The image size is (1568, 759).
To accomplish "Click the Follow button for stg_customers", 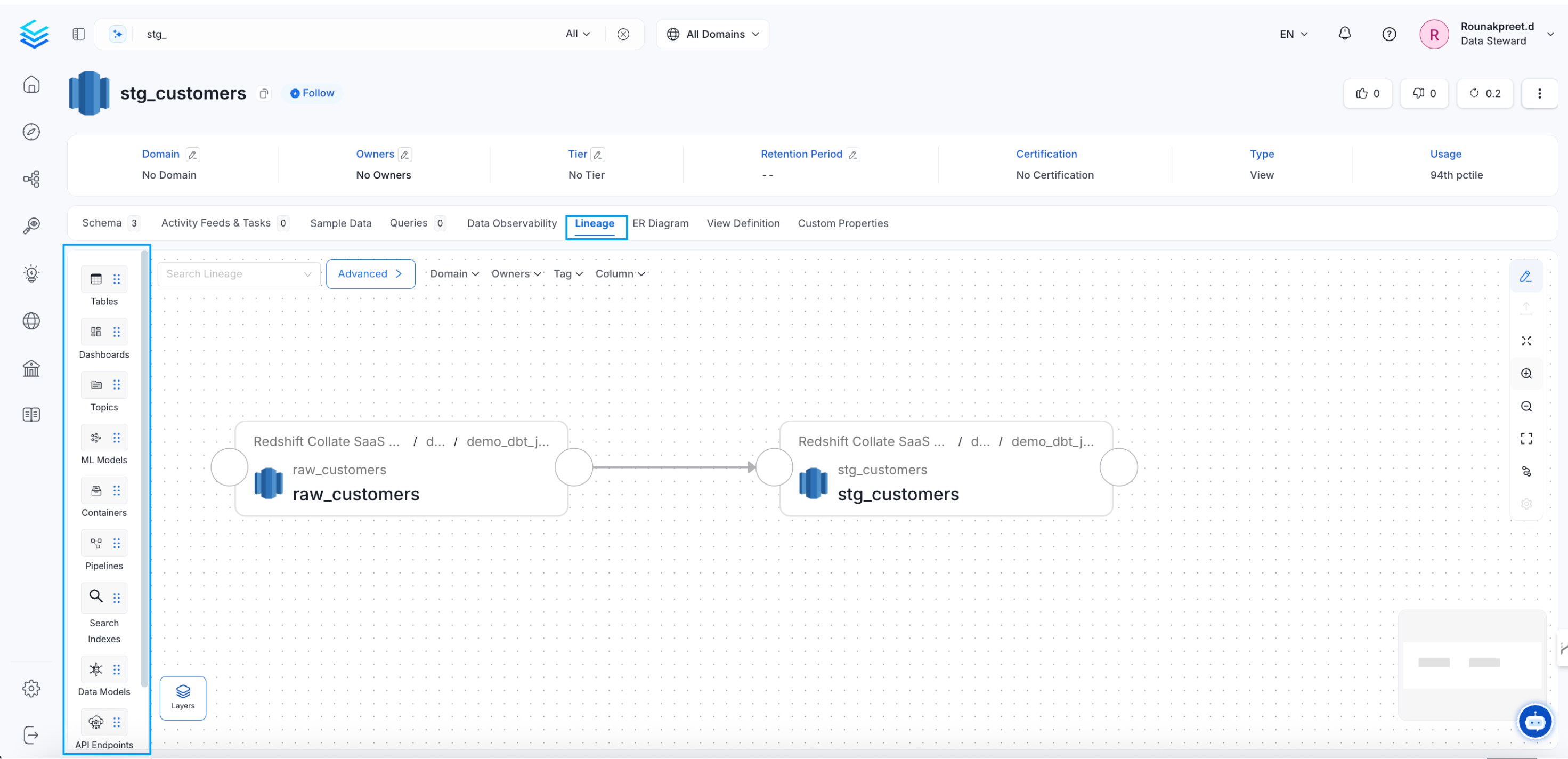I will [x=312, y=93].
